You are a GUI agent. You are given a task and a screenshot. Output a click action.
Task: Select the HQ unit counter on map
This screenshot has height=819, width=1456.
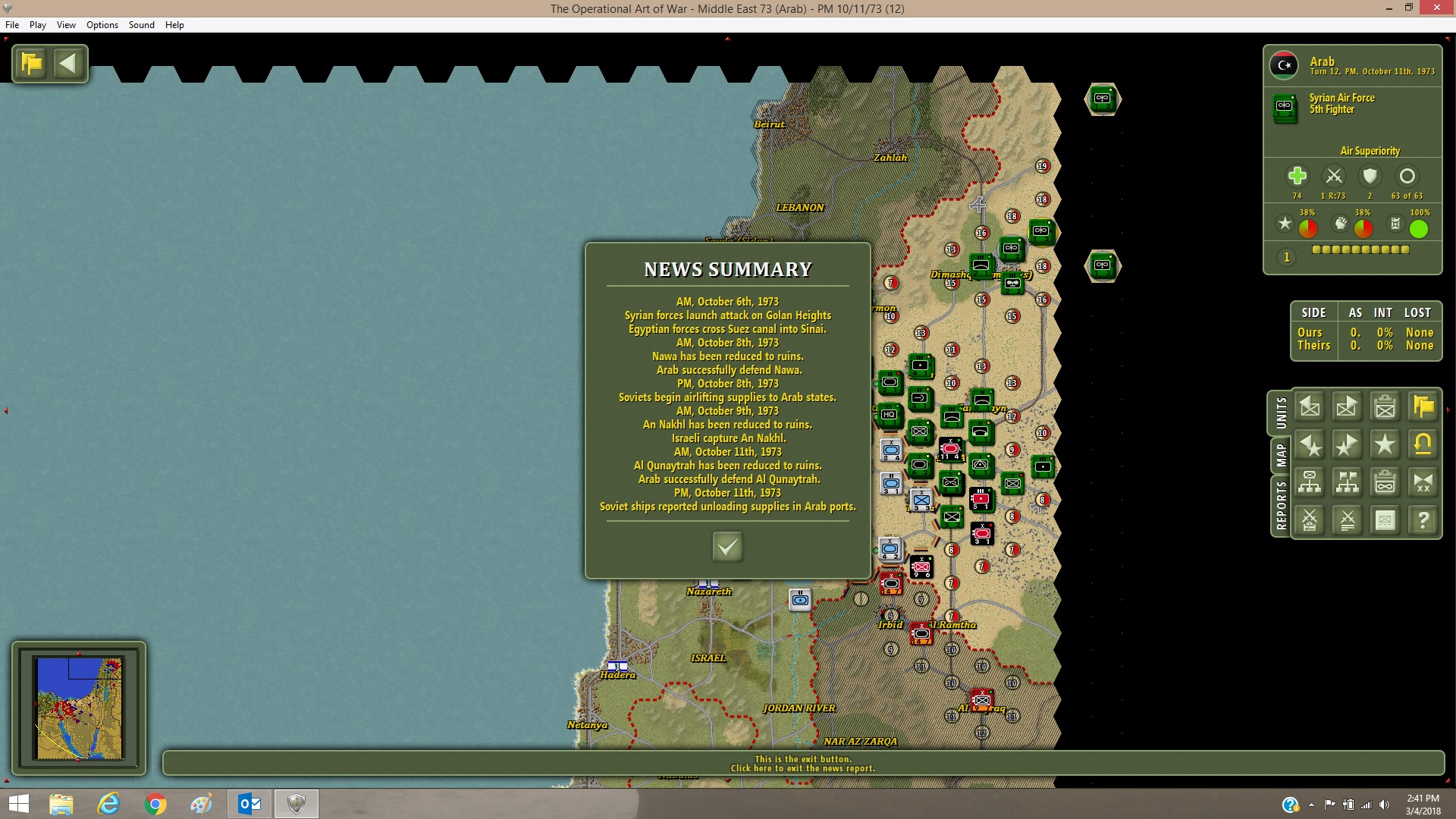[890, 415]
